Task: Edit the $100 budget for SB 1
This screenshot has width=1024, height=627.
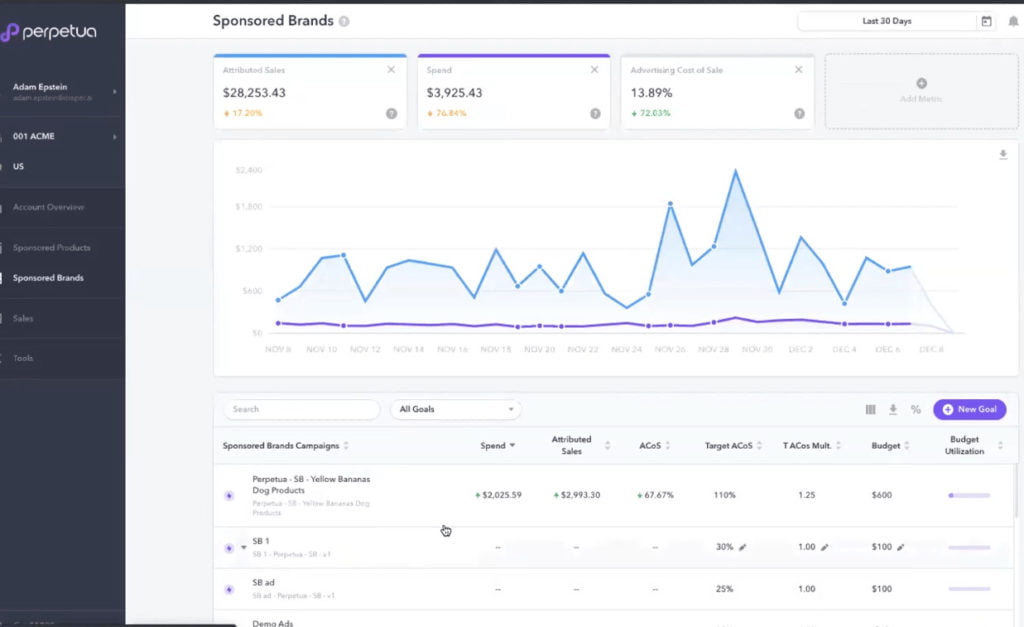Action: coord(901,547)
